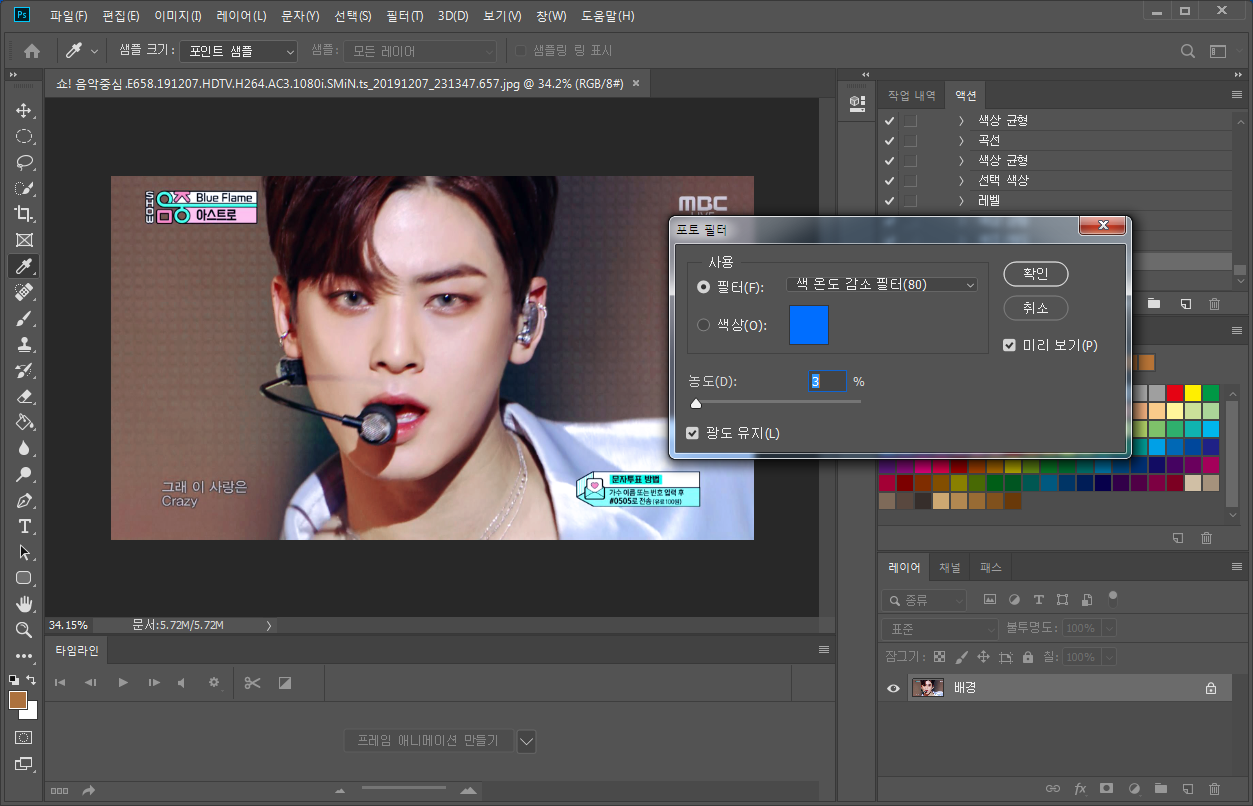This screenshot has width=1253, height=806.
Task: Expand the 곡선 action
Action: pos(961,140)
